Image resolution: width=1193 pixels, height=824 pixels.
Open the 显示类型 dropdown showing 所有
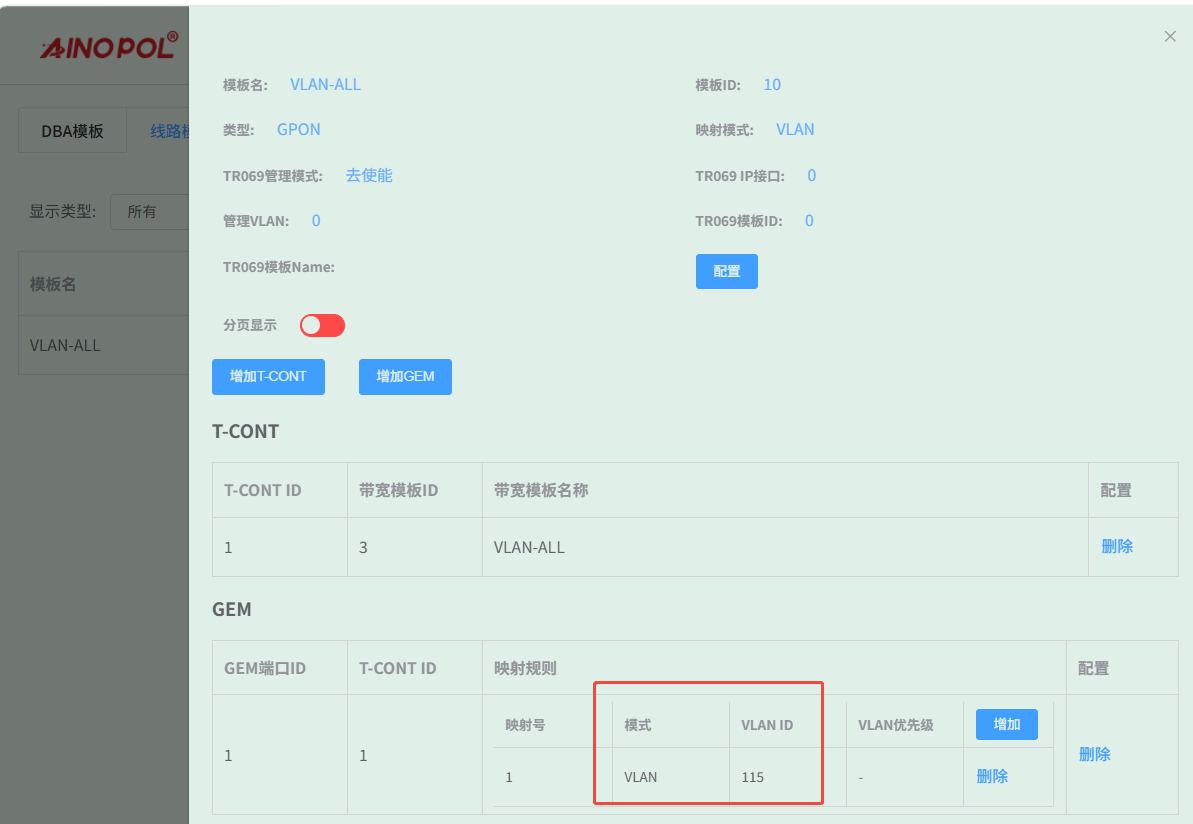pos(150,212)
